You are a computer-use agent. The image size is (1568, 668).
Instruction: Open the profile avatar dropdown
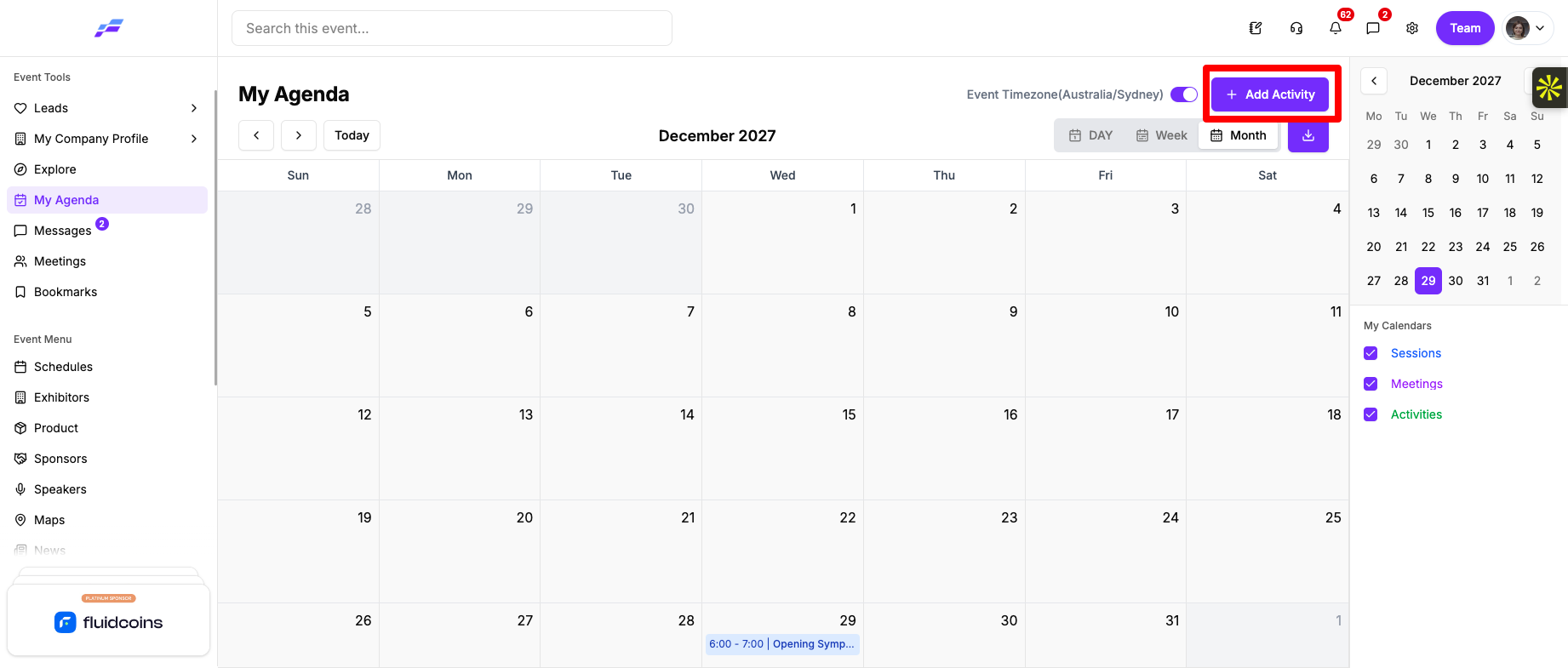click(x=1528, y=28)
